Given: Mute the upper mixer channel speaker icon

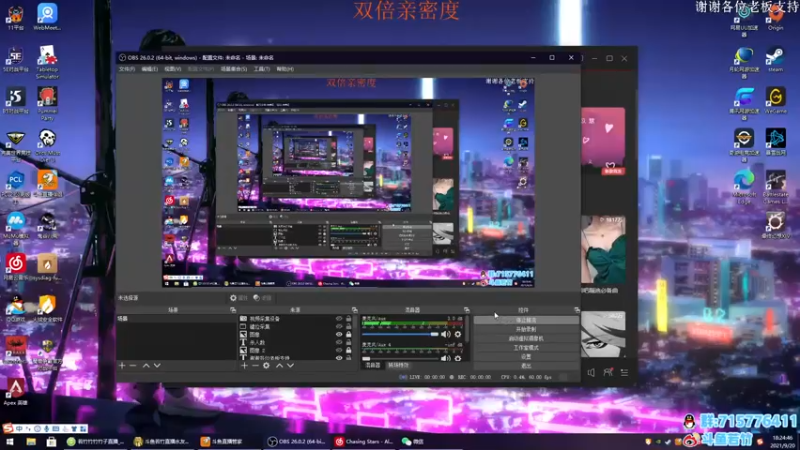Looking at the screenshot, I should coord(445,334).
